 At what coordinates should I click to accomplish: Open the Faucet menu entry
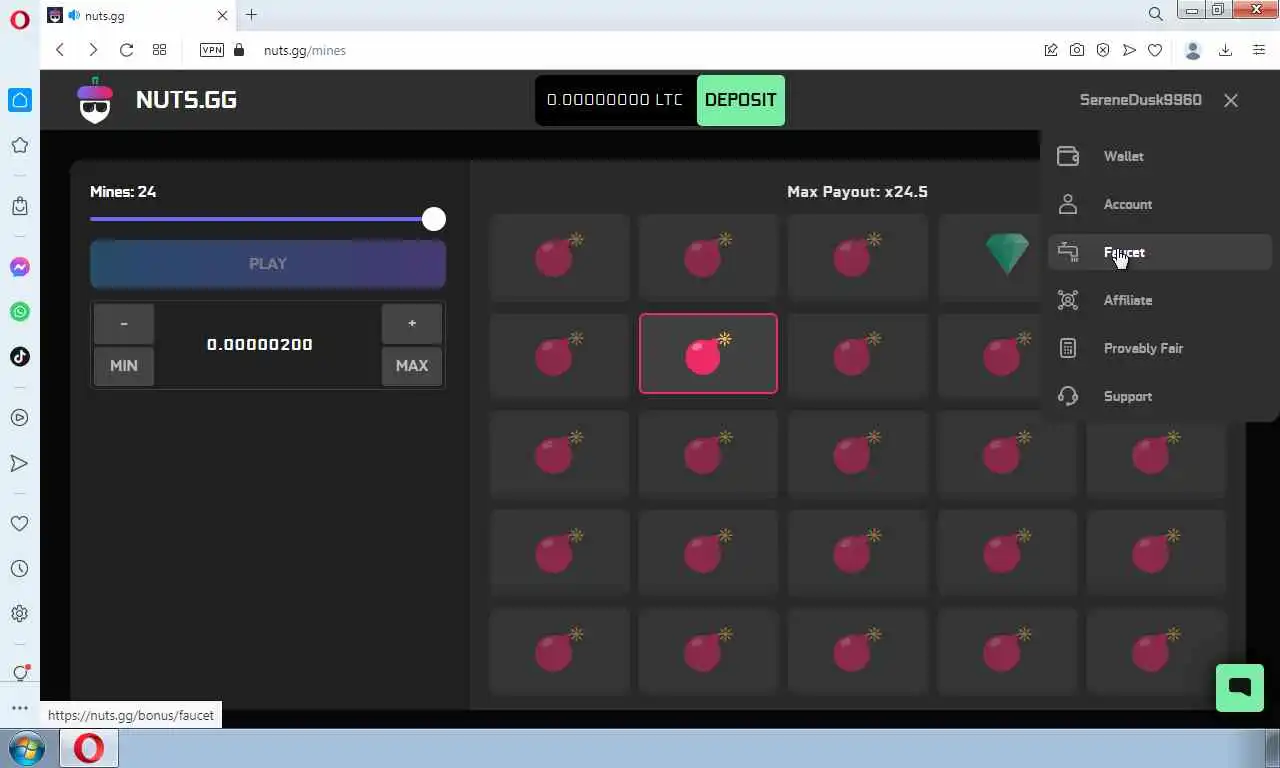[1160, 252]
